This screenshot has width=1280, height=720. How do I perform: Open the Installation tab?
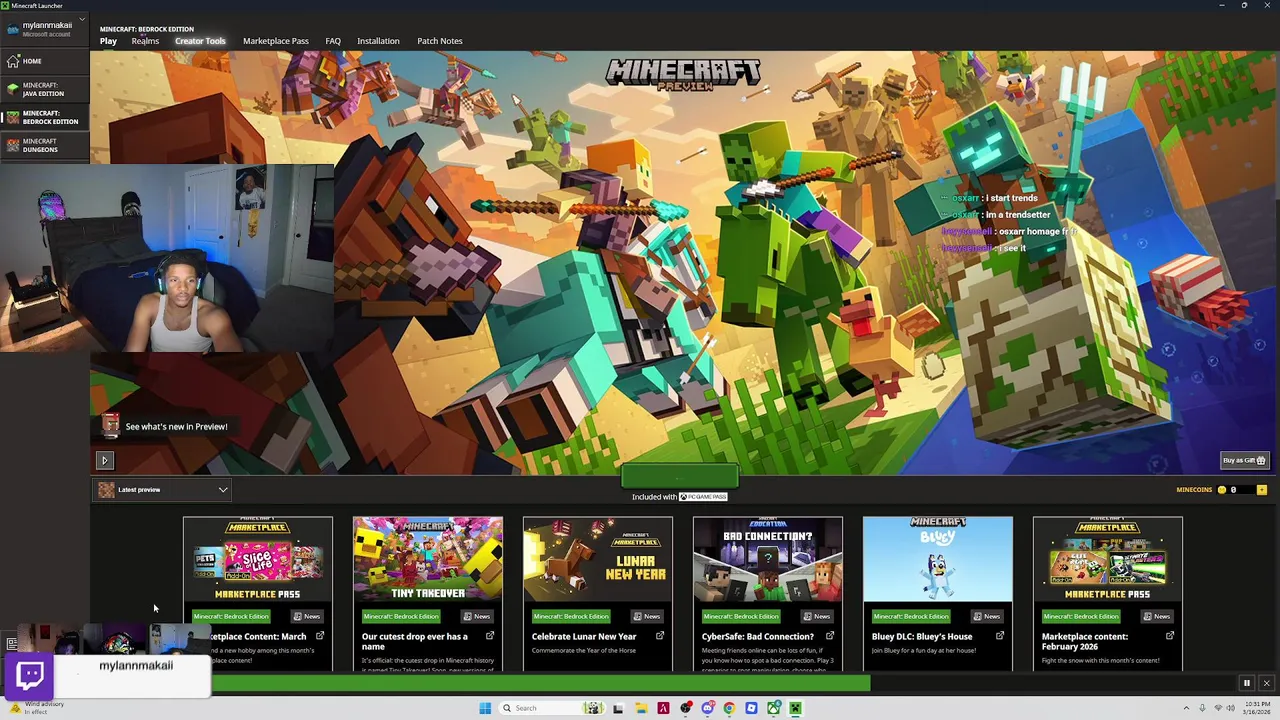(378, 41)
